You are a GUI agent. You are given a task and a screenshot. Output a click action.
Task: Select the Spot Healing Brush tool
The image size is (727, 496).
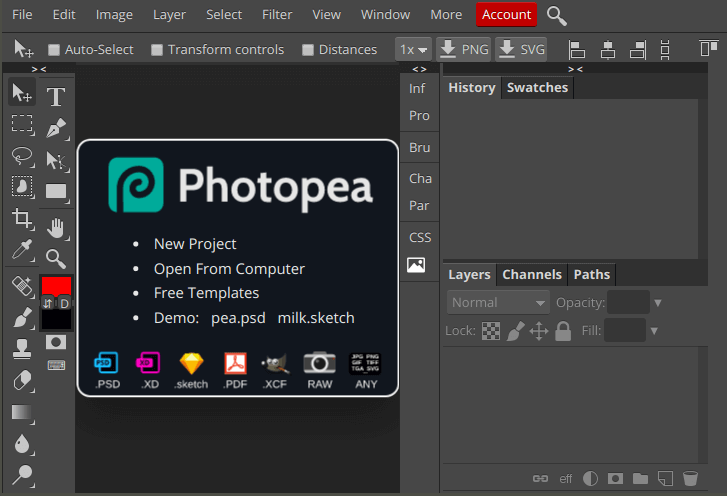(x=22, y=286)
